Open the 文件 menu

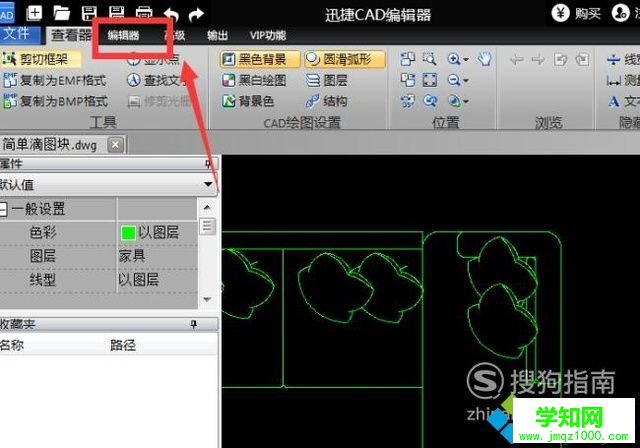pos(19,35)
